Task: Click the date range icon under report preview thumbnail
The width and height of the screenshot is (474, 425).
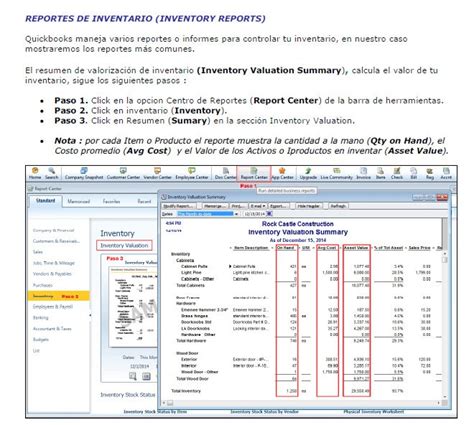Action: click(146, 376)
